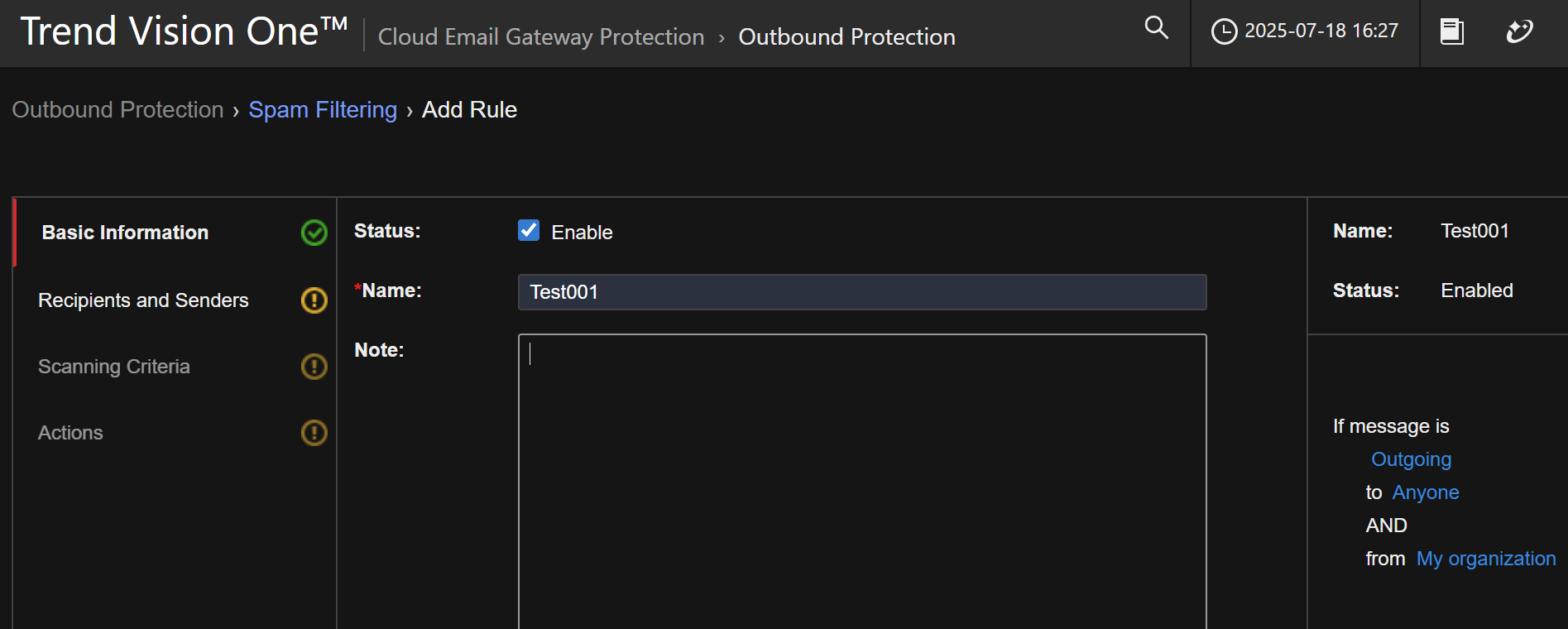Image resolution: width=1568 pixels, height=629 pixels.
Task: Click the clock icon beside the date
Action: 1224,31
